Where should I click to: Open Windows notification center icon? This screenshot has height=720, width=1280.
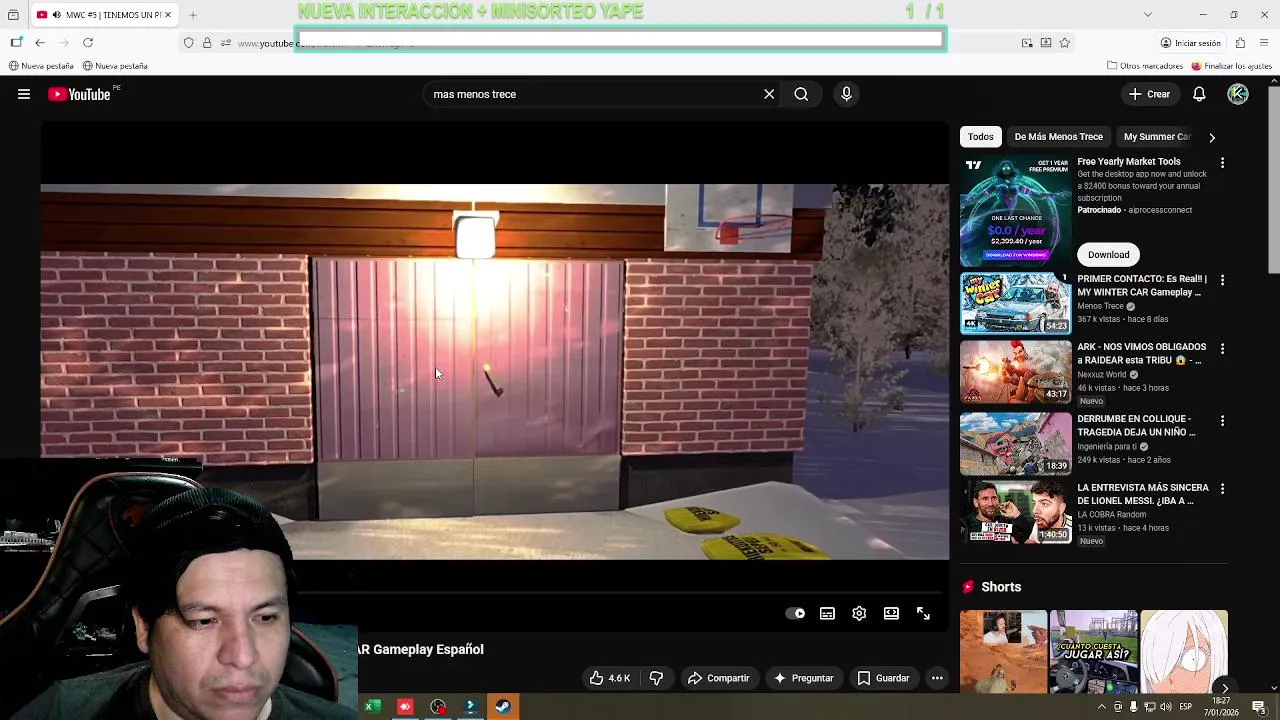click(x=1259, y=707)
